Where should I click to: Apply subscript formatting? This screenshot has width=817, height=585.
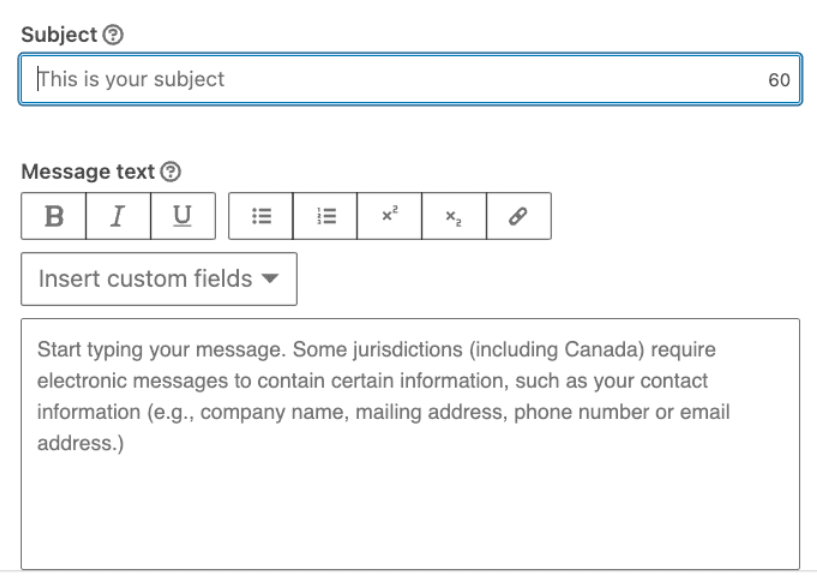pos(454,216)
